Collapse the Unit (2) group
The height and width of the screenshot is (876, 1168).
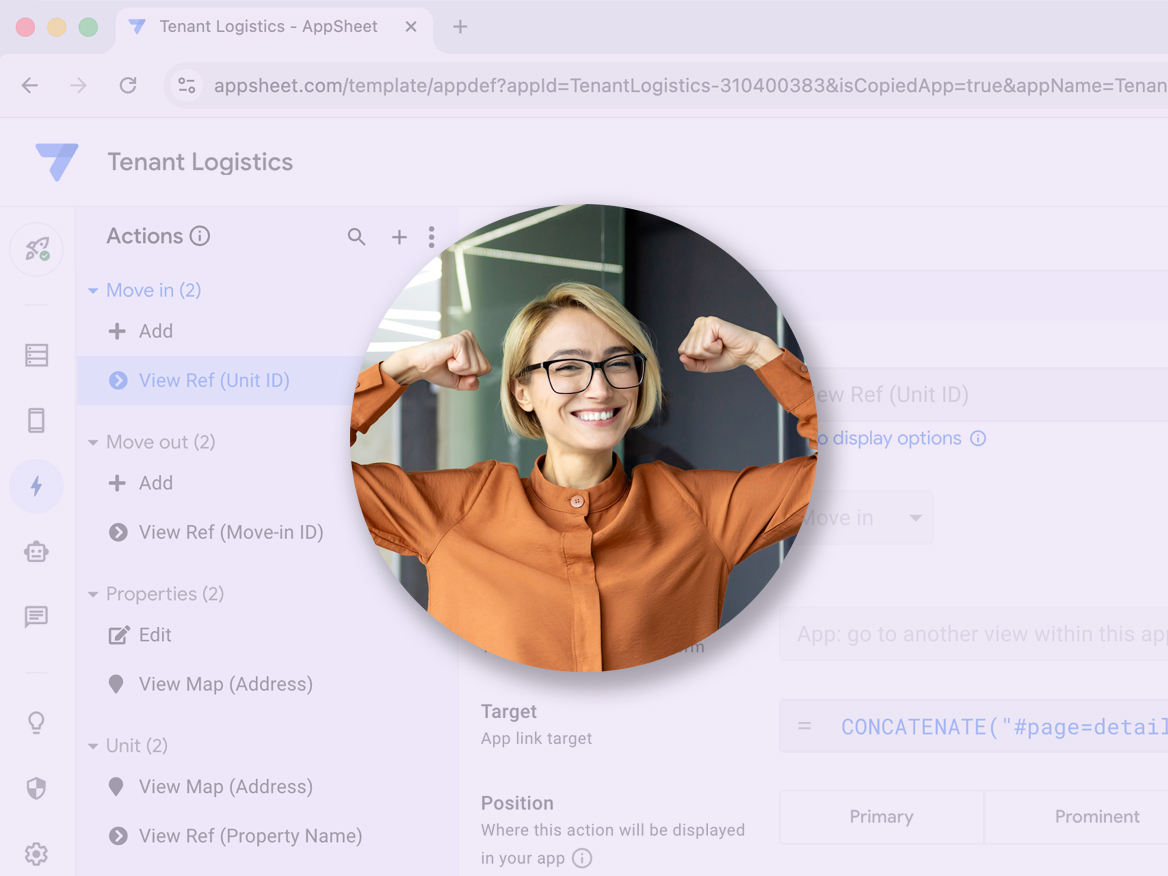(x=93, y=746)
